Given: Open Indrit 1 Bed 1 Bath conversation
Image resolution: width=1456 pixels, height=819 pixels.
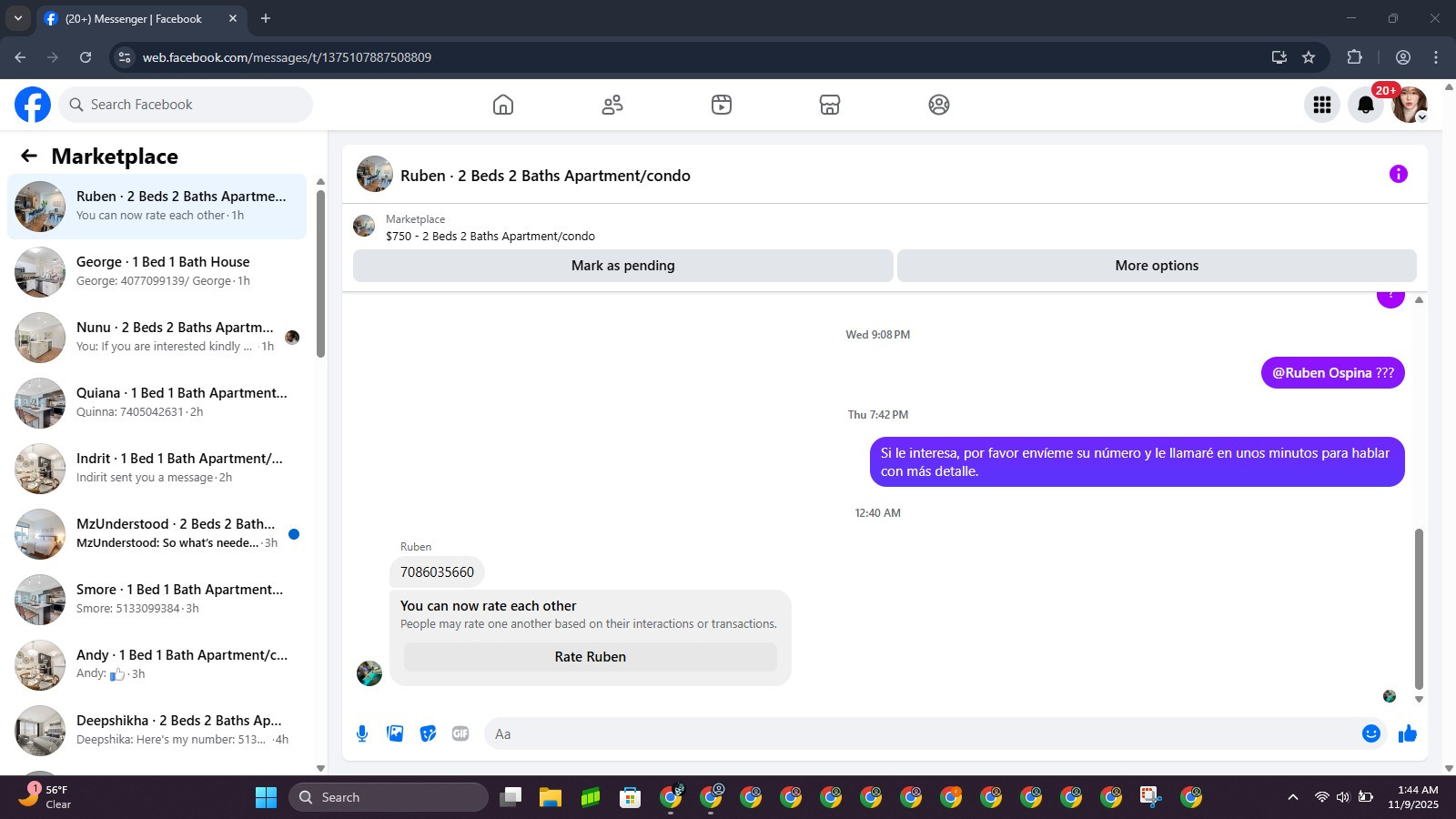Looking at the screenshot, I should click(x=157, y=469).
